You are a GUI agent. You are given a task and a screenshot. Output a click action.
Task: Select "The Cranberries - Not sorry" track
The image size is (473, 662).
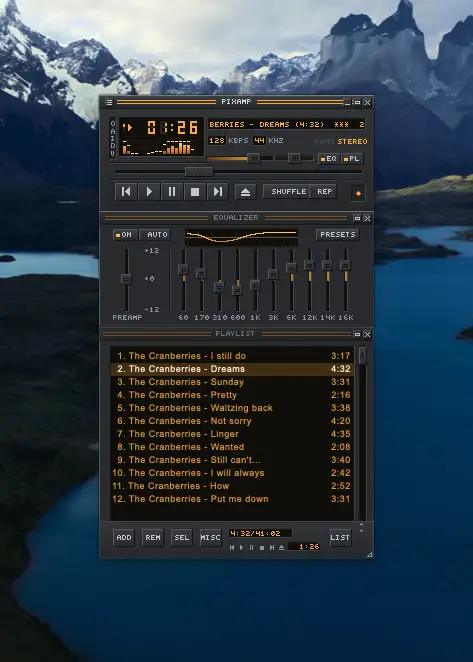(x=232, y=421)
